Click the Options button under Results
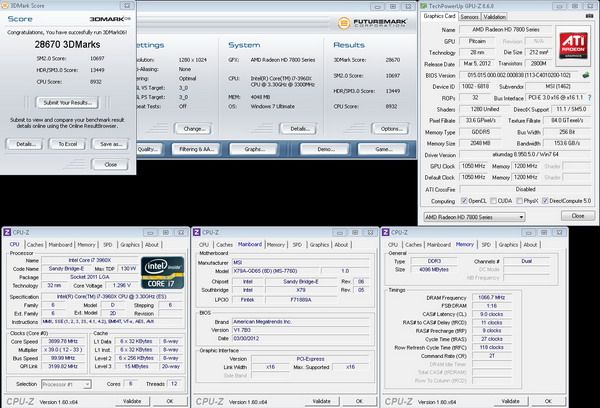This screenshot has width=600, height=408. coord(390,129)
